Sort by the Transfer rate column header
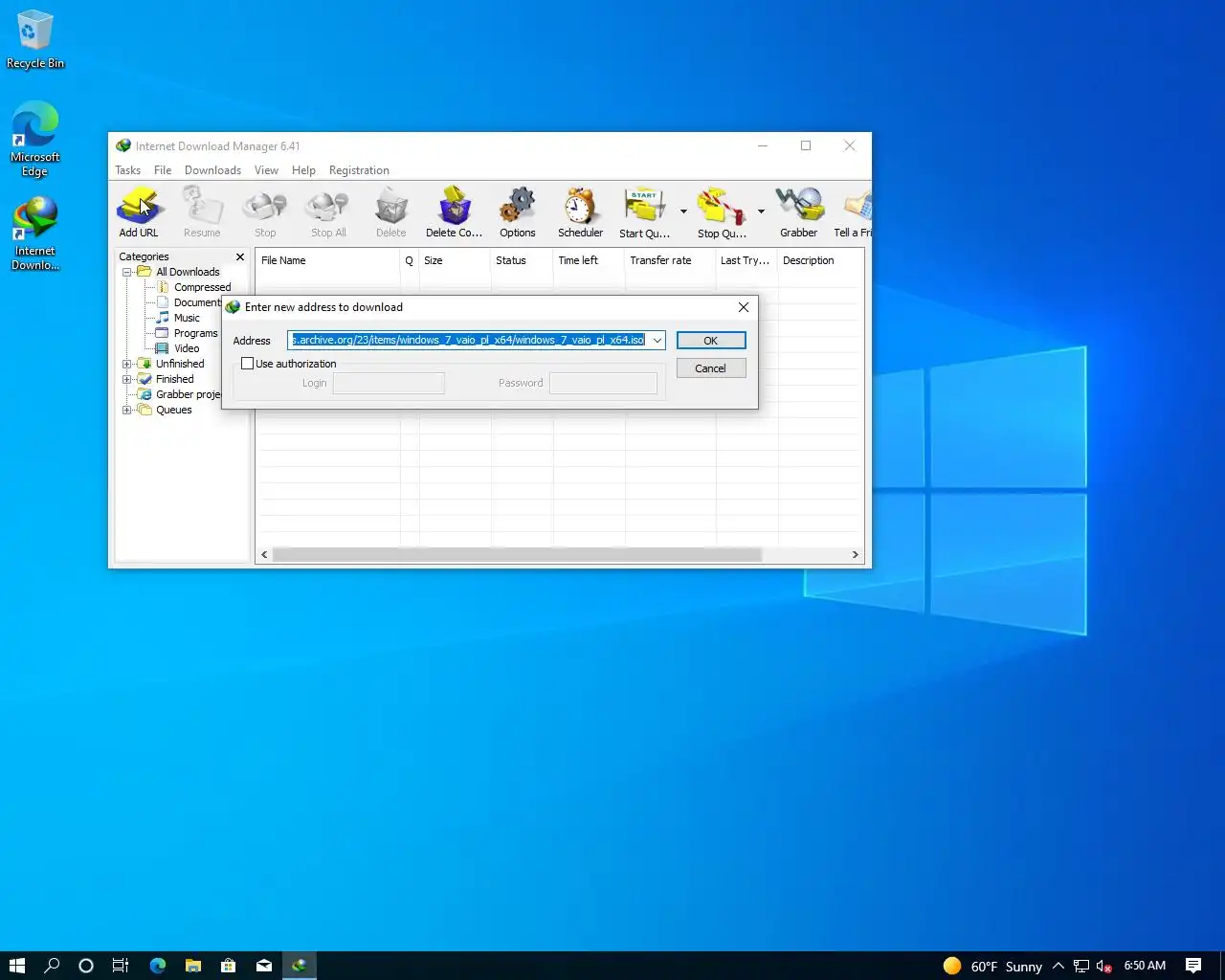This screenshot has width=1225, height=980. [x=670, y=260]
